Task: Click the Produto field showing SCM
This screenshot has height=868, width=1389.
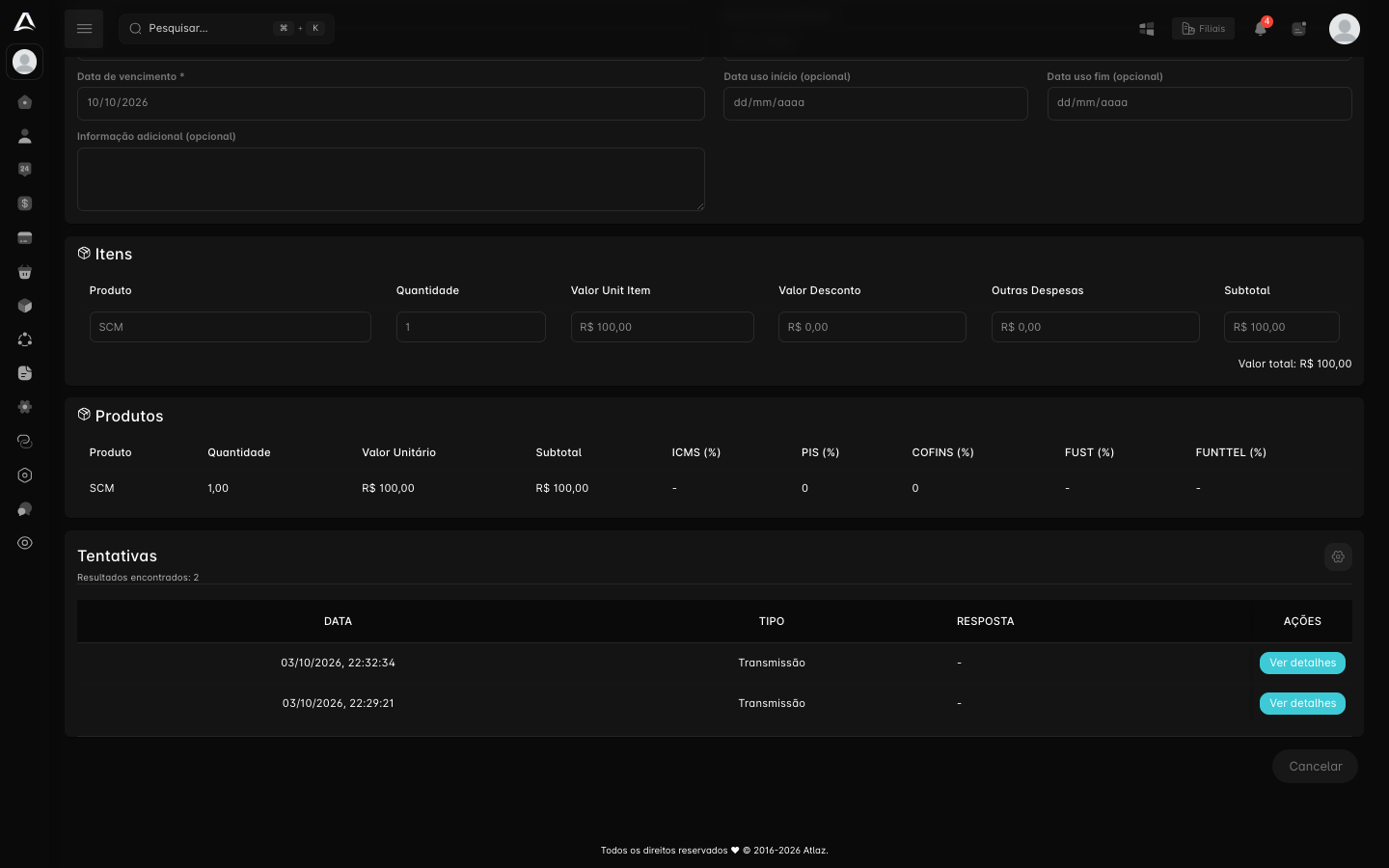Action: 231,327
